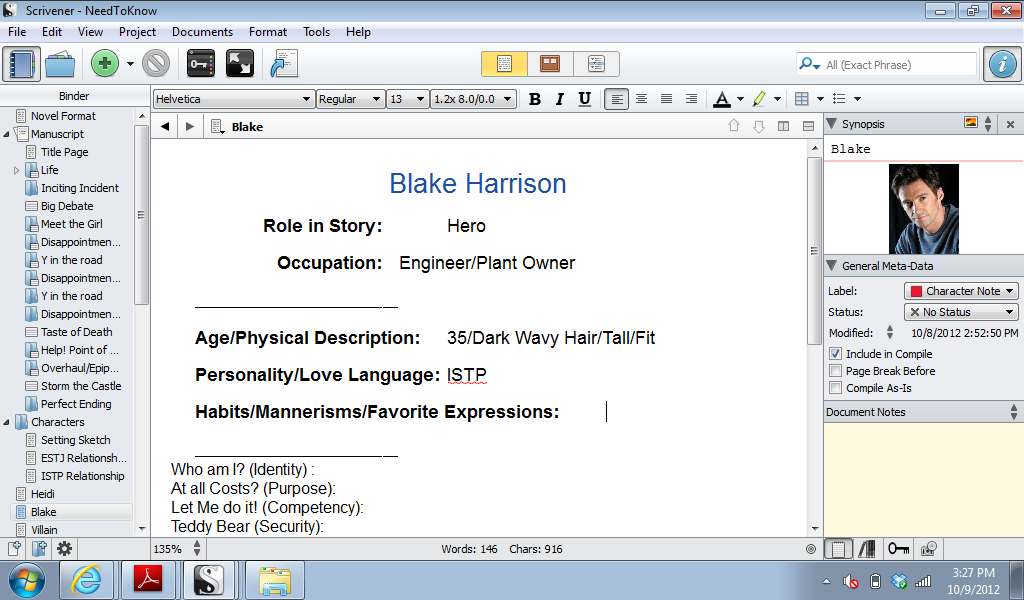Open the Format menu
This screenshot has width=1024, height=600.
[x=268, y=32]
